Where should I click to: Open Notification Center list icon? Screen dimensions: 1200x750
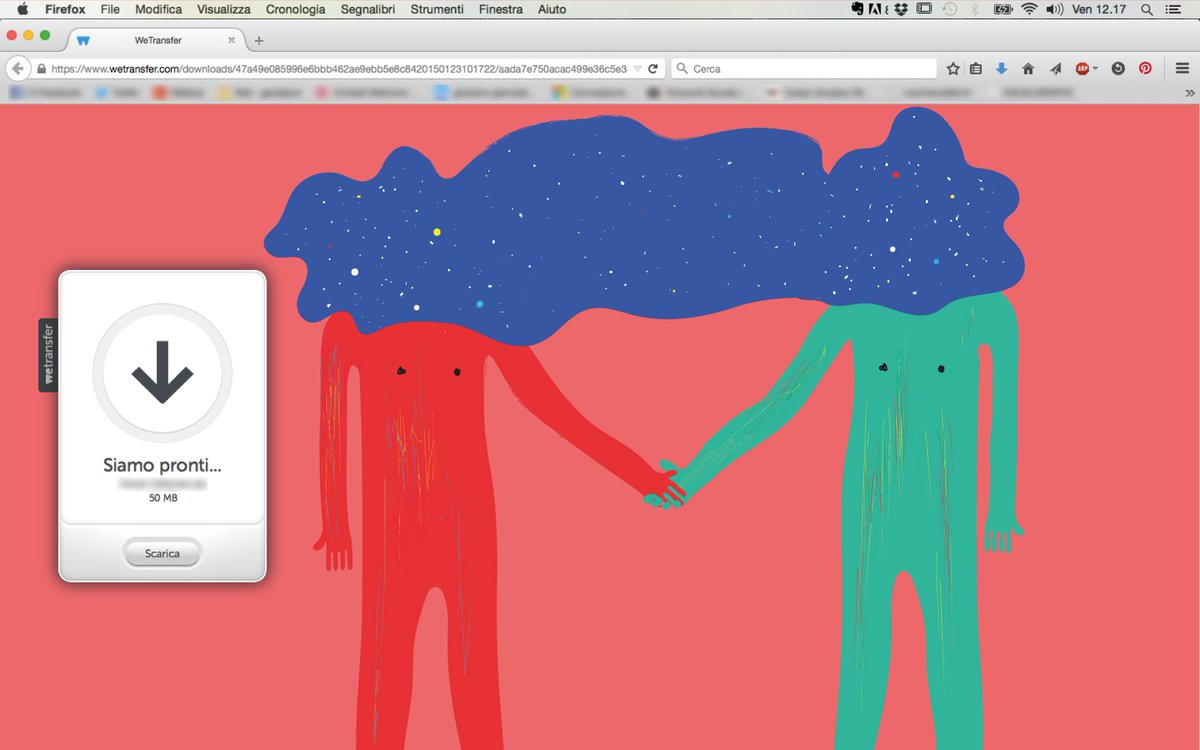point(1175,9)
